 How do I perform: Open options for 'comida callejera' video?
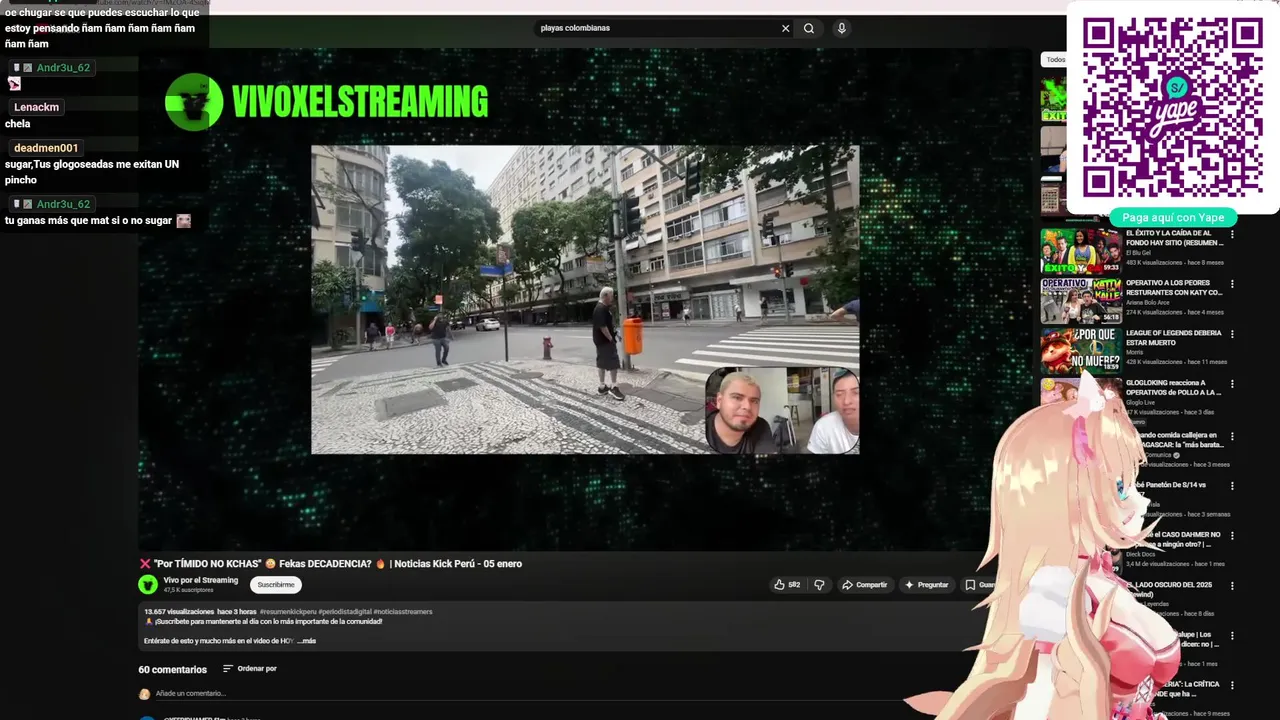(x=1232, y=435)
